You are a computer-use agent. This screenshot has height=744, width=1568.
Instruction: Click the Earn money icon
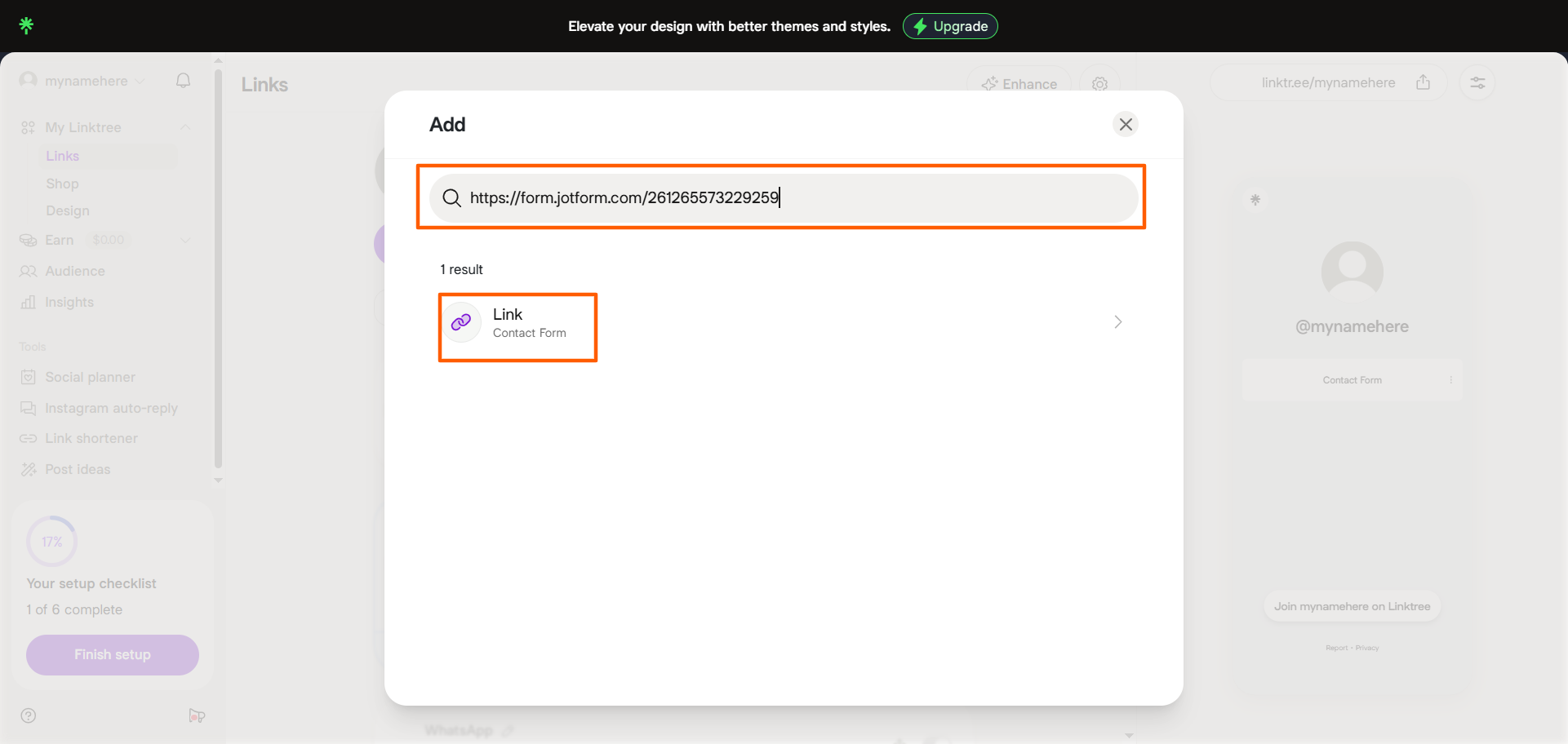29,240
